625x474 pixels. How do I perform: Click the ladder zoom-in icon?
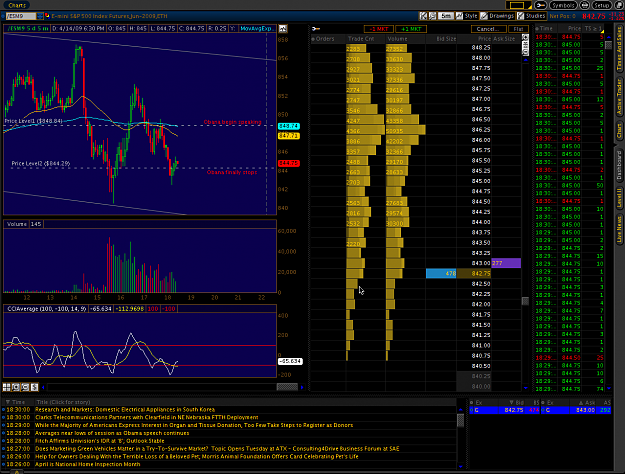coord(525,38)
